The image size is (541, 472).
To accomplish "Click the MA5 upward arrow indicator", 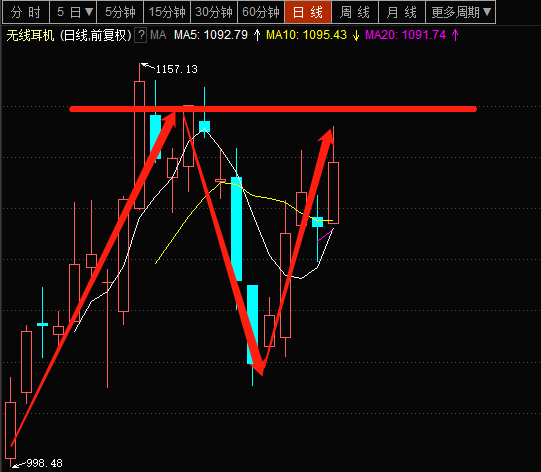I will coord(257,35).
